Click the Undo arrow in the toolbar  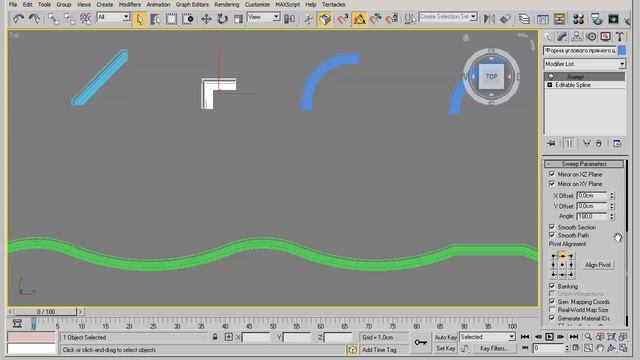(18, 19)
